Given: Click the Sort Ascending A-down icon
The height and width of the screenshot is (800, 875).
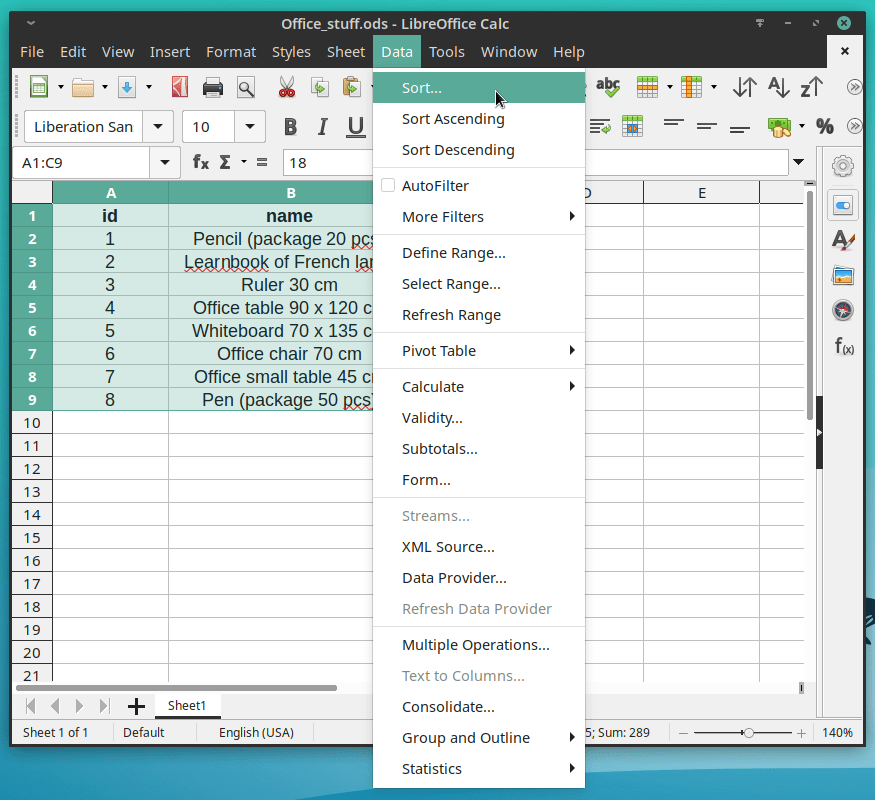Looking at the screenshot, I should [778, 87].
